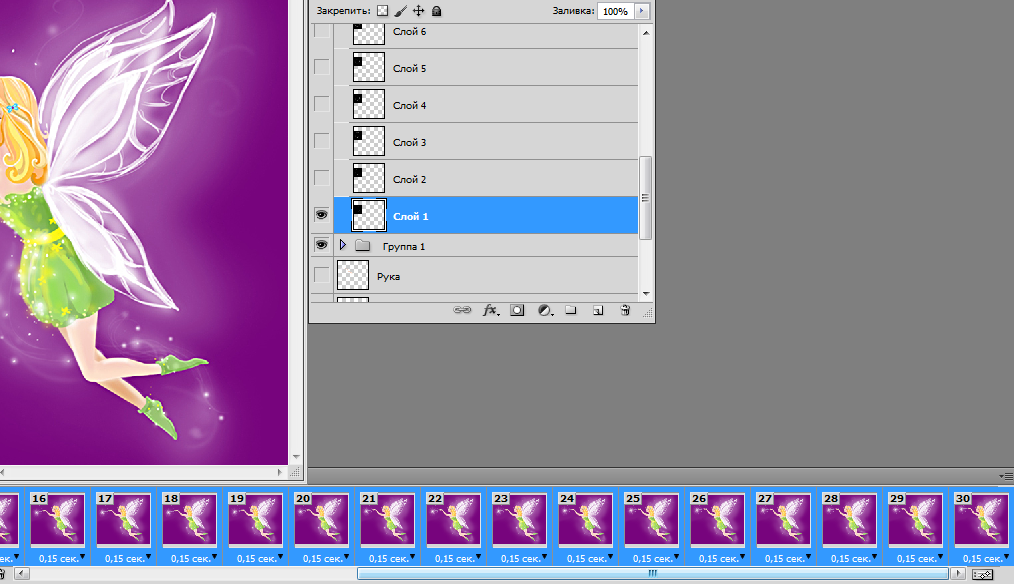
Task: Show layer Слой 3 visibility box
Action: coord(321,140)
